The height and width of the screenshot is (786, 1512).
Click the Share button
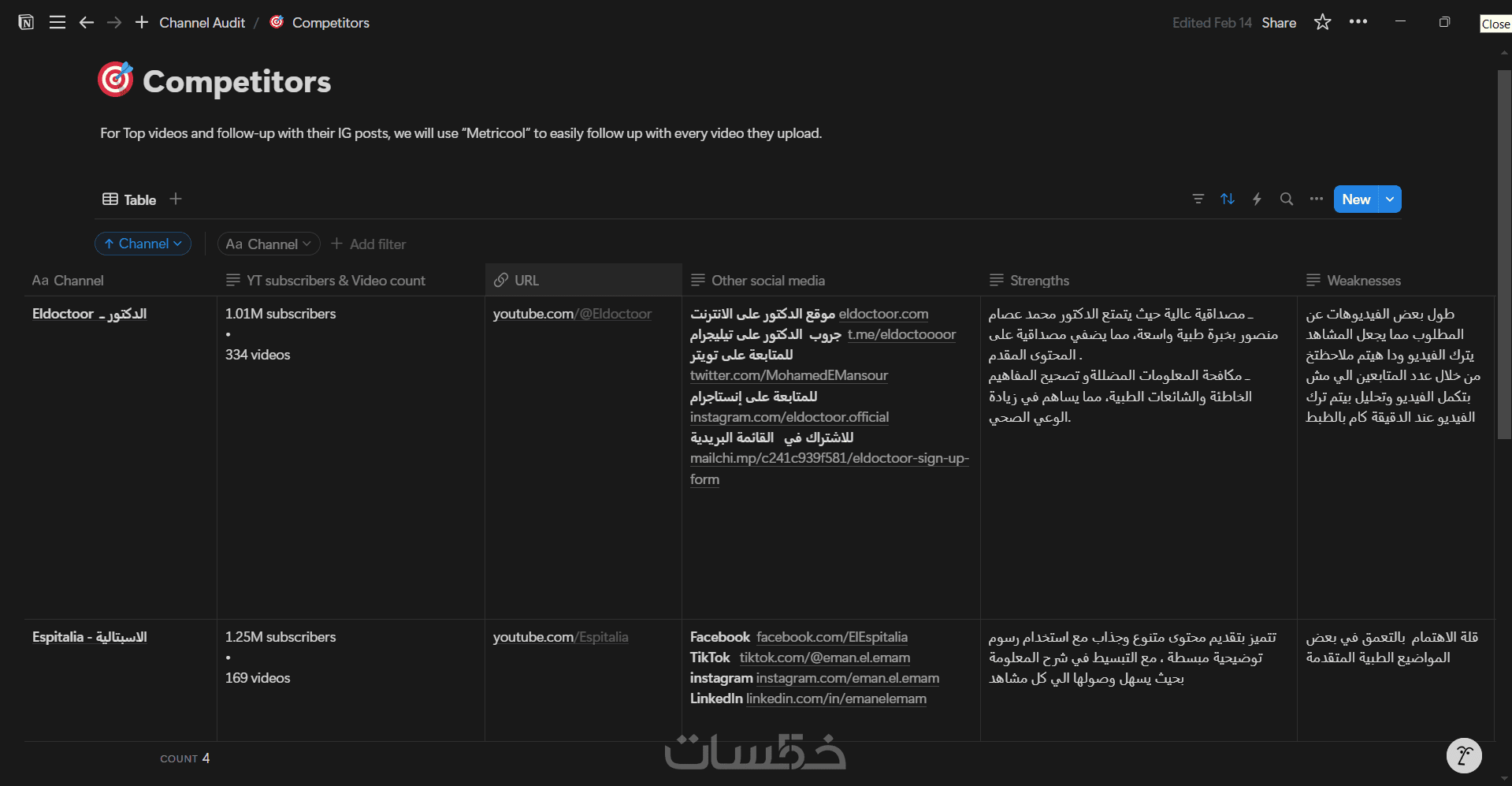(1279, 23)
